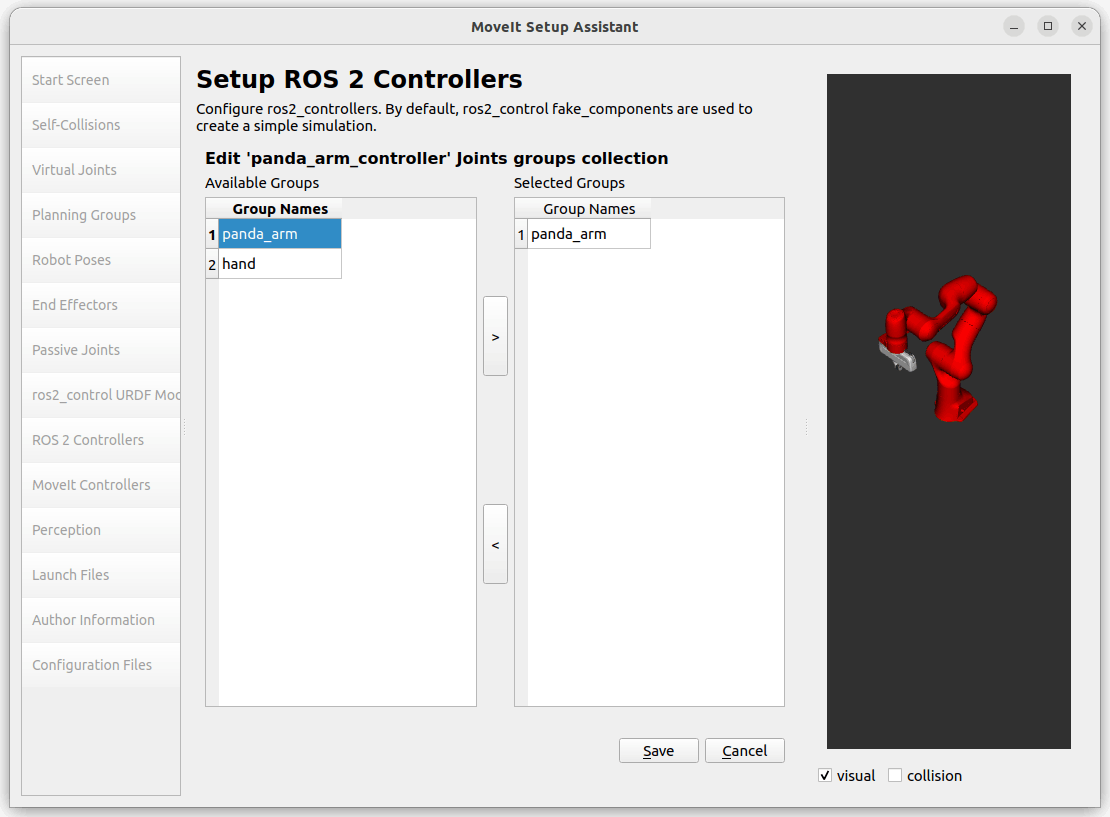Minimize the MoveIt Setup Assistant window

(1014, 27)
